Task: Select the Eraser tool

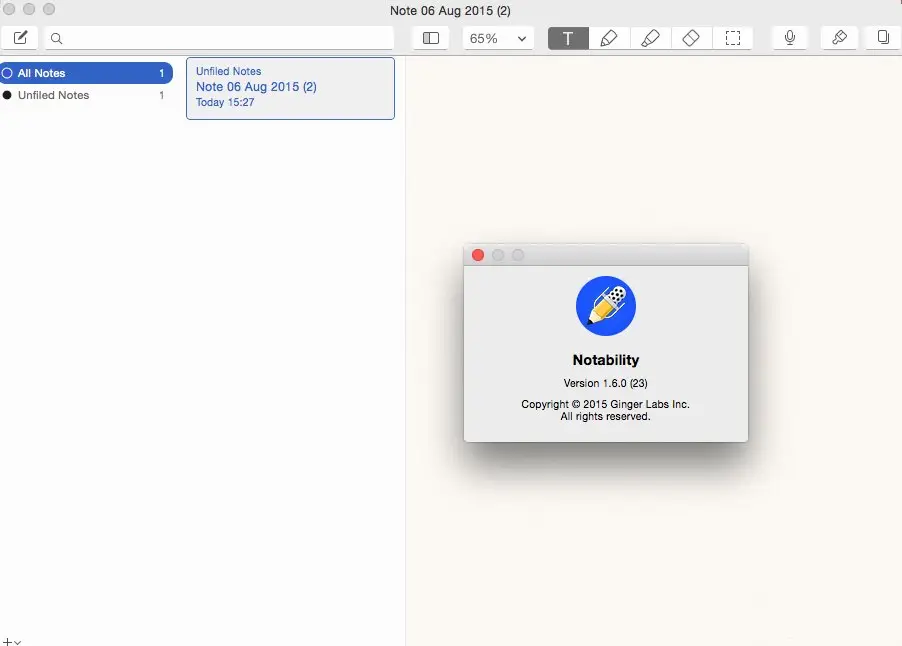Action: point(691,38)
